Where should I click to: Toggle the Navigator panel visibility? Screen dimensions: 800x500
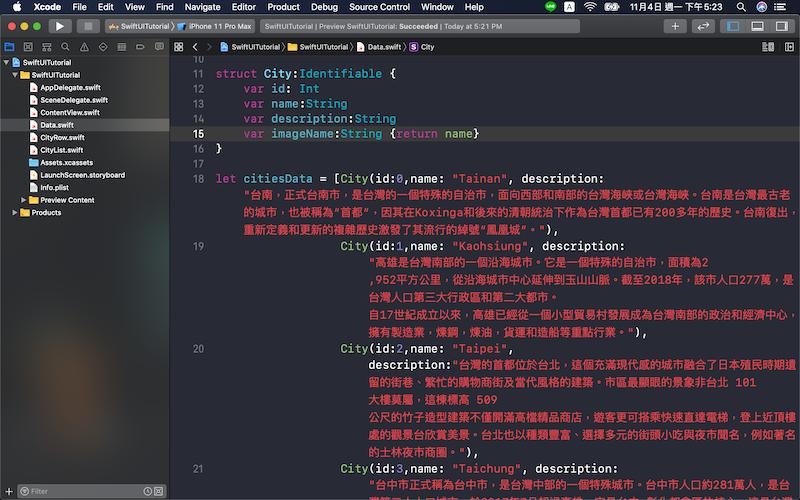coord(733,26)
